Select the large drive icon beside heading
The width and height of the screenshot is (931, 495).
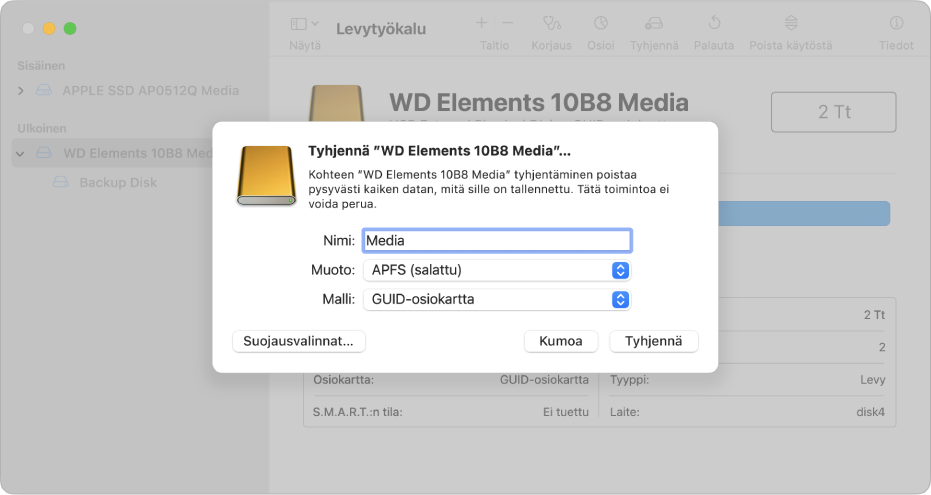tap(336, 104)
